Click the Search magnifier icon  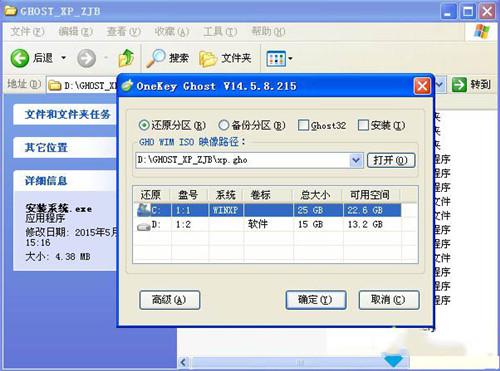156,58
